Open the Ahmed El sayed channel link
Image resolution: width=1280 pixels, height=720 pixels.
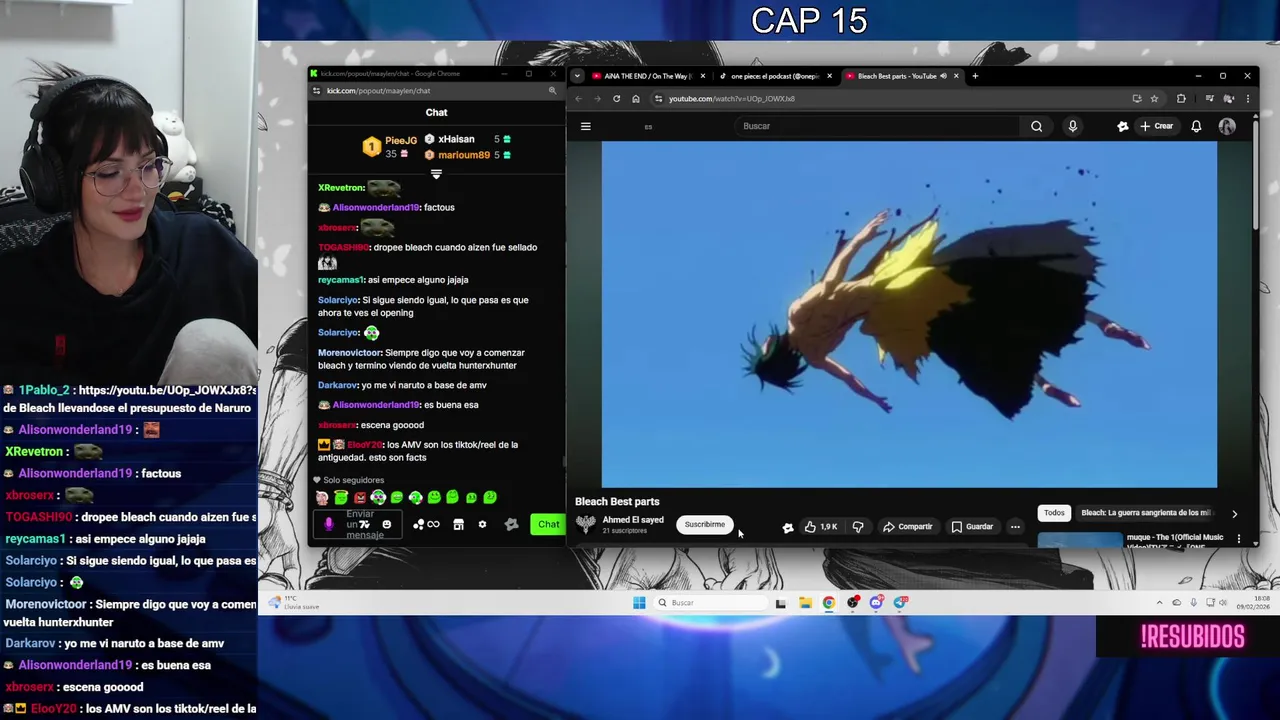[633, 520]
